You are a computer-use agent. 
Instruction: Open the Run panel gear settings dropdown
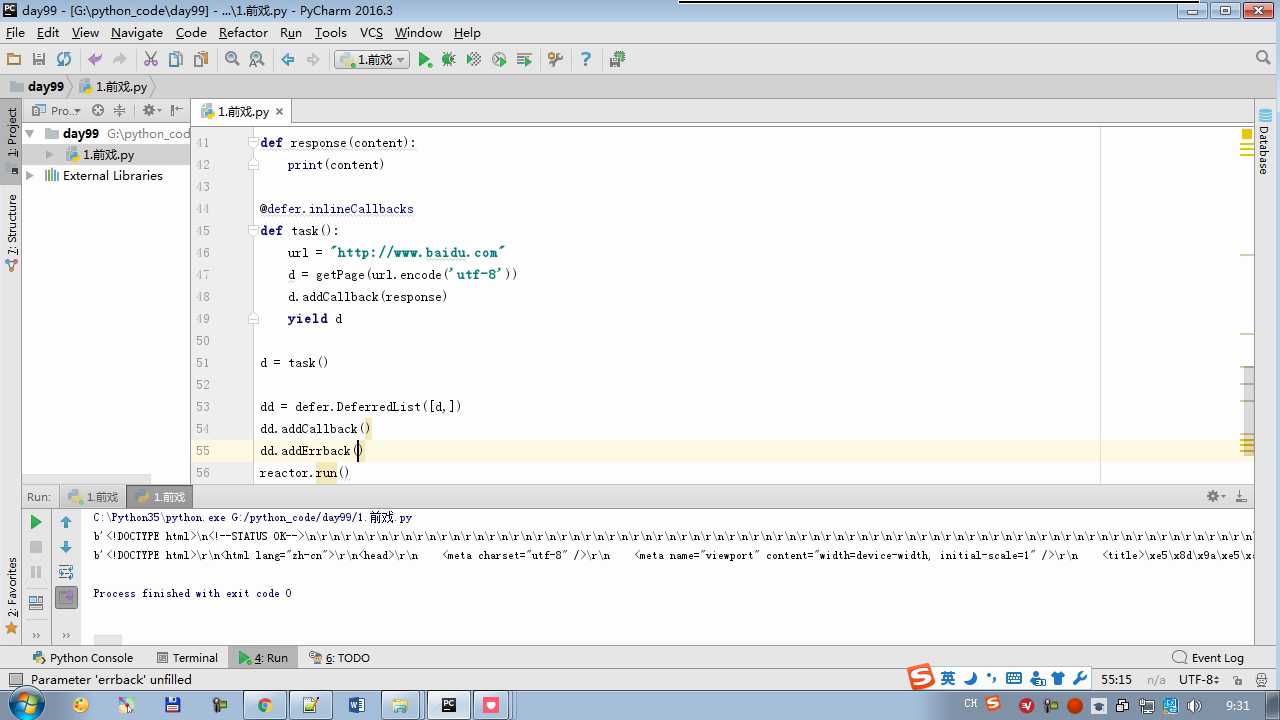point(1216,496)
